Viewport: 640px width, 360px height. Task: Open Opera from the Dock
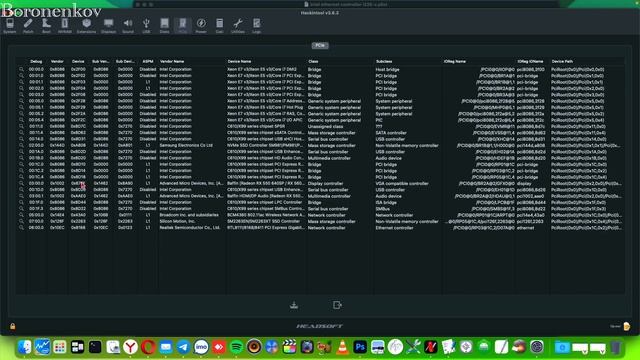[148, 347]
